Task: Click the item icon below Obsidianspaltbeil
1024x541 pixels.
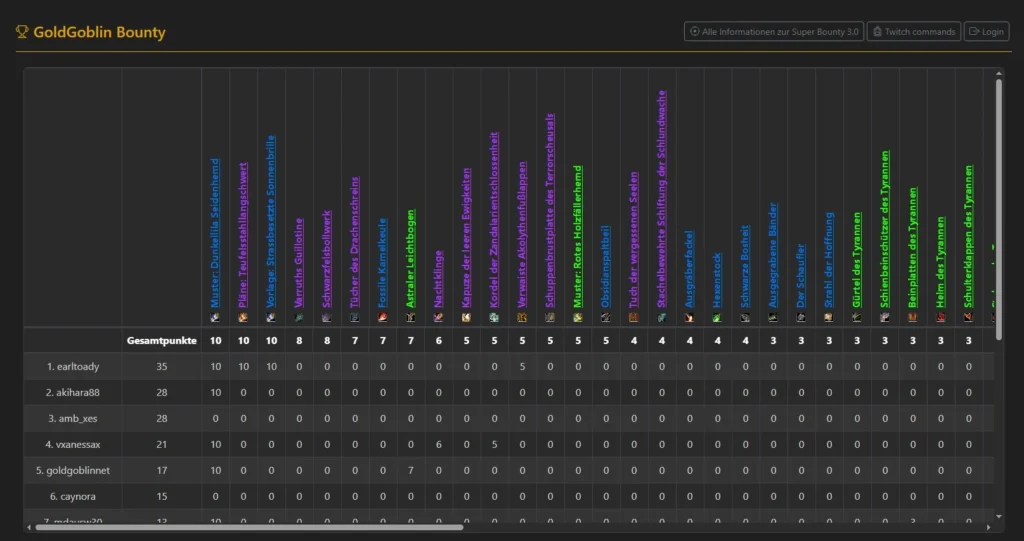Action: [605, 318]
